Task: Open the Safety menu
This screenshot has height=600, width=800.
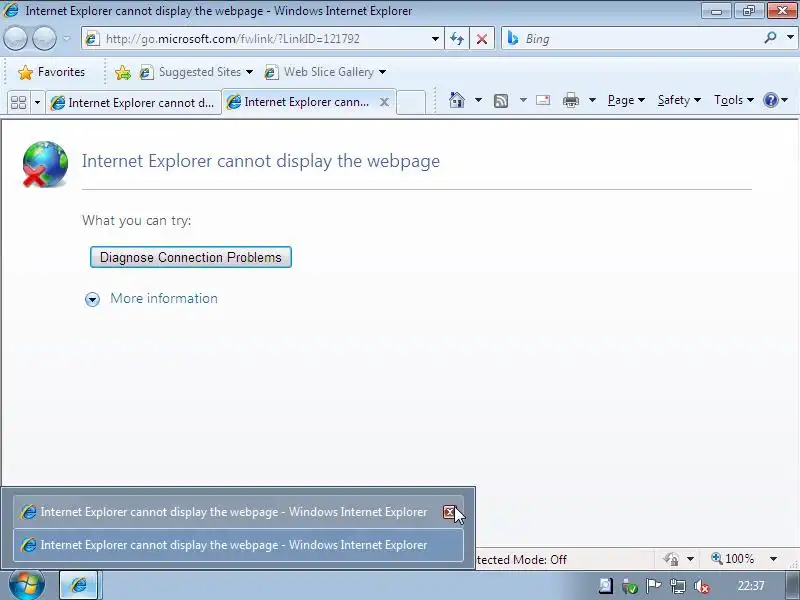Action: point(679,100)
